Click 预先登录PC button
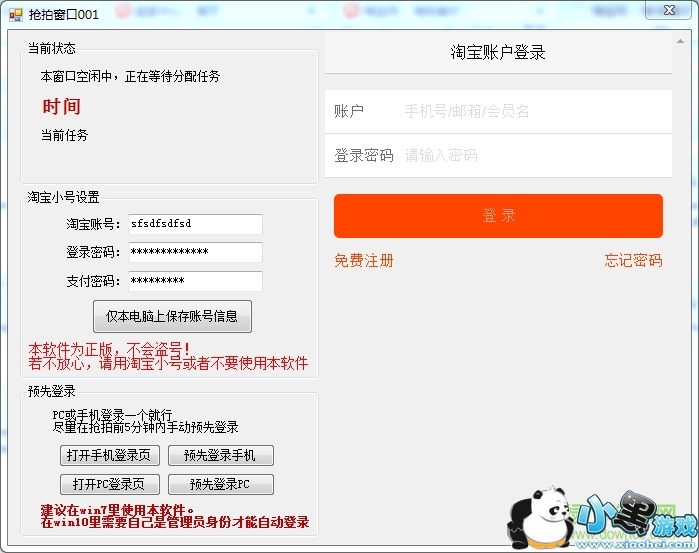699x553 pixels. click(x=221, y=484)
